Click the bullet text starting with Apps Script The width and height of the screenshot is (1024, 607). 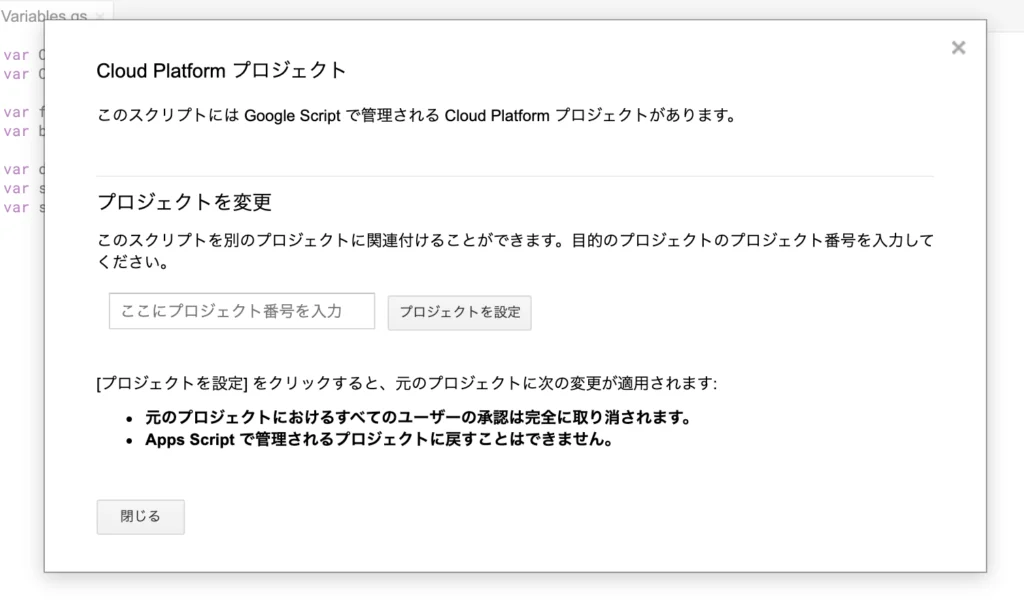(379, 439)
